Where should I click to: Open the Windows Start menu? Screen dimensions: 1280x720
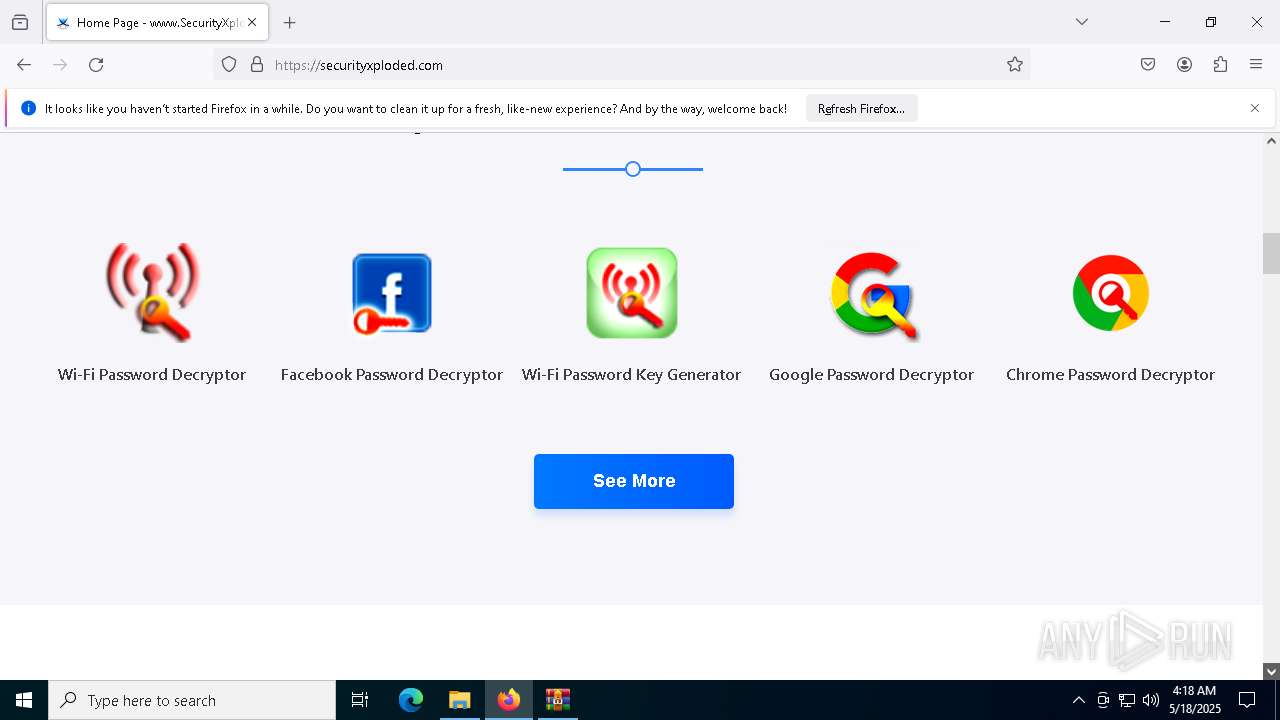[24, 700]
